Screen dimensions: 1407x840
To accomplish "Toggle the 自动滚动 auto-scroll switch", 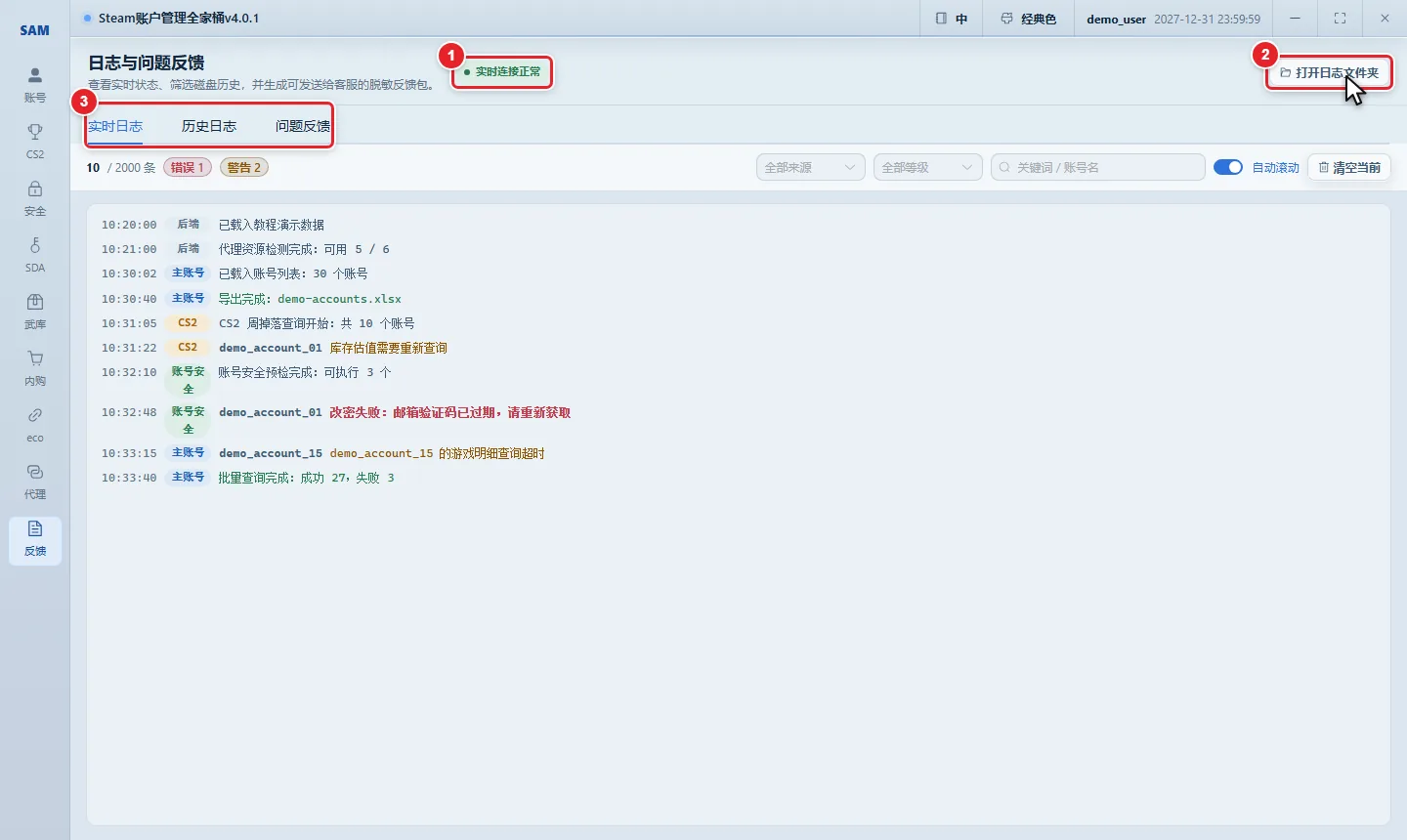I will click(x=1228, y=167).
